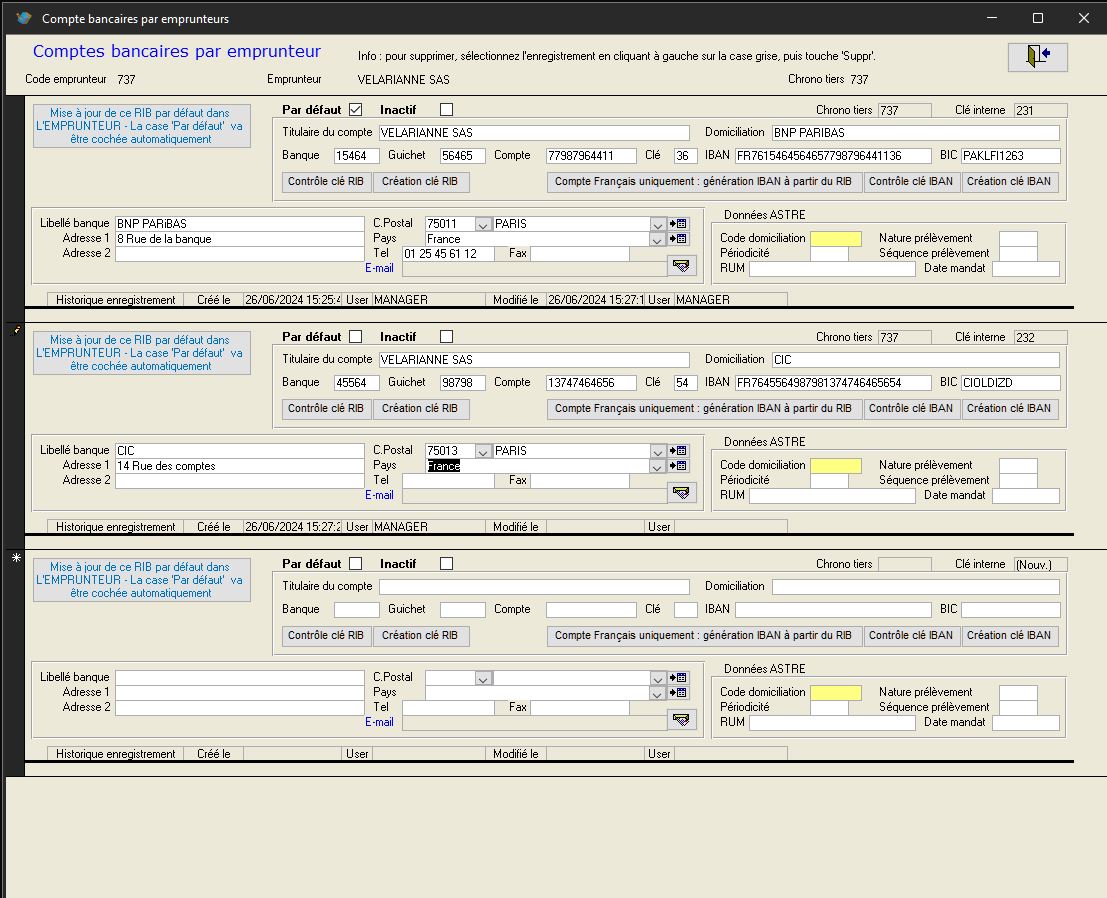Click the BIC field containing PAKLFI1263

[x=1010, y=155]
